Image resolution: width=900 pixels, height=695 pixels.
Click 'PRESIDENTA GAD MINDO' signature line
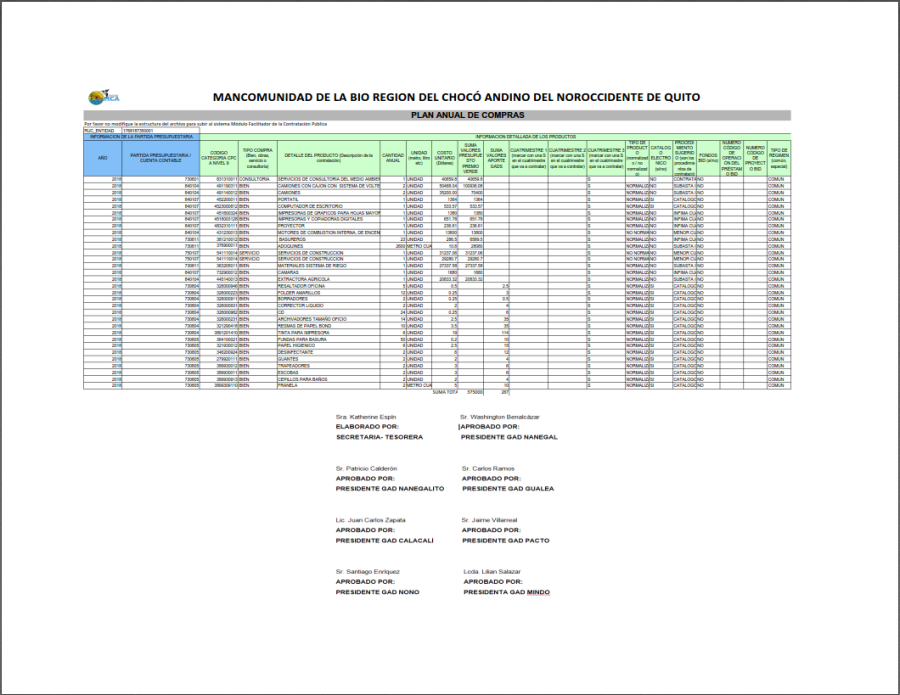point(507,592)
